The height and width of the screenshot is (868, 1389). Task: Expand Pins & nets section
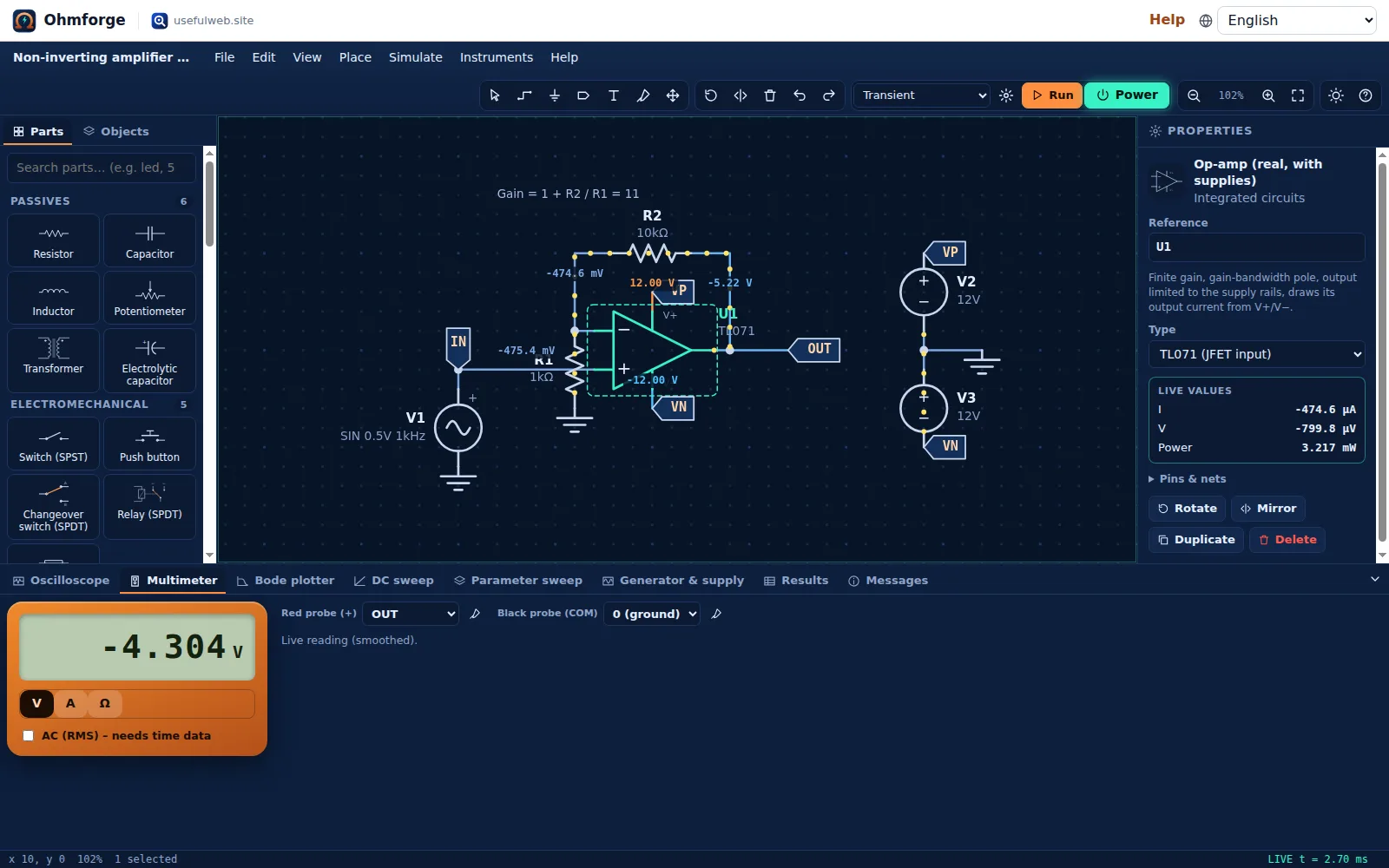point(1188,479)
